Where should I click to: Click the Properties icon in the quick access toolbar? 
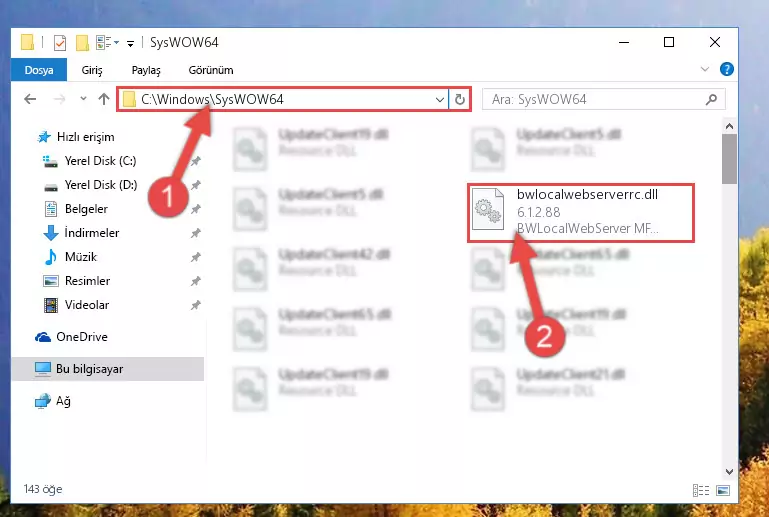tap(59, 43)
